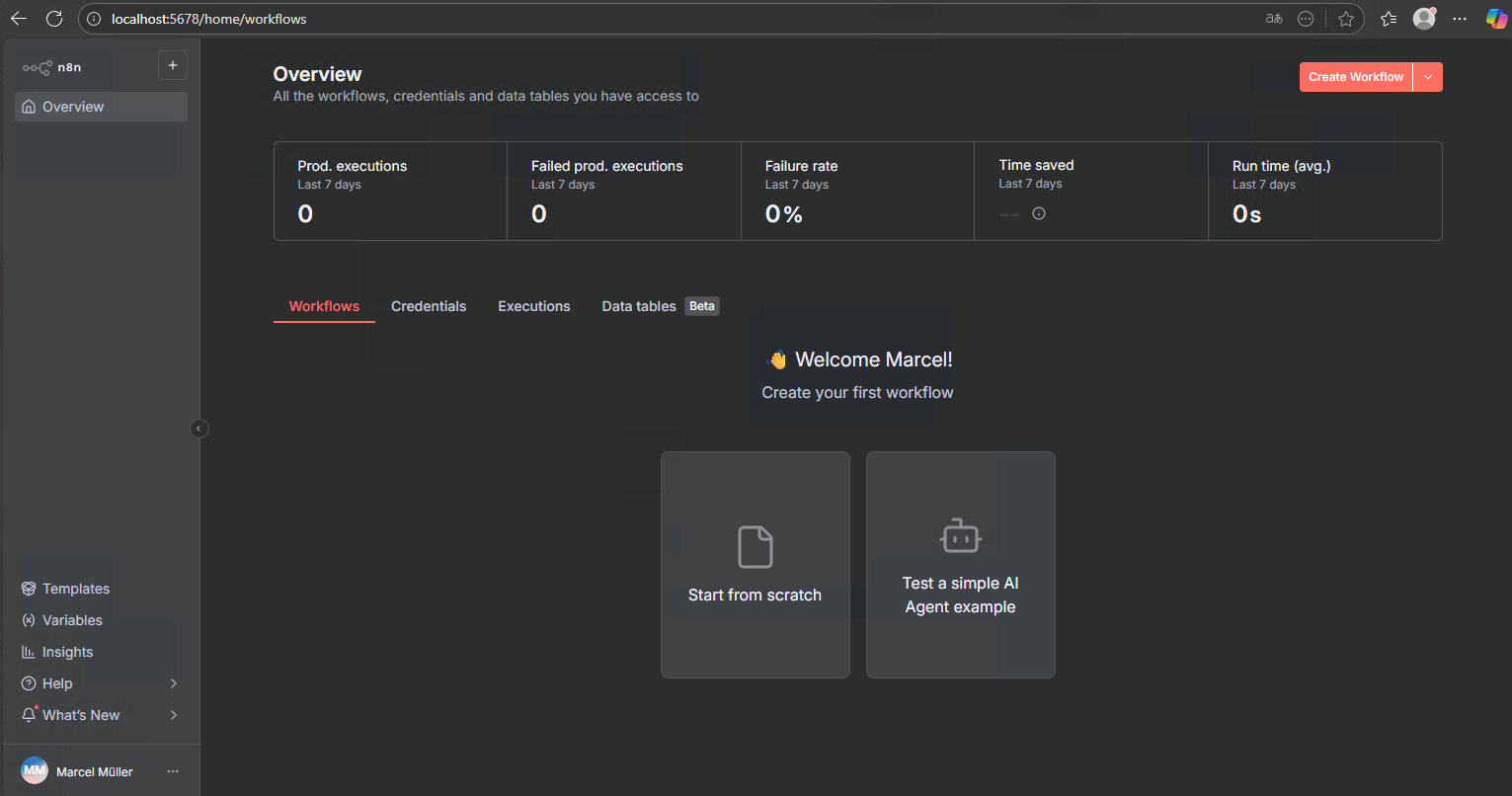Switch to the Executions tab

(x=533, y=306)
